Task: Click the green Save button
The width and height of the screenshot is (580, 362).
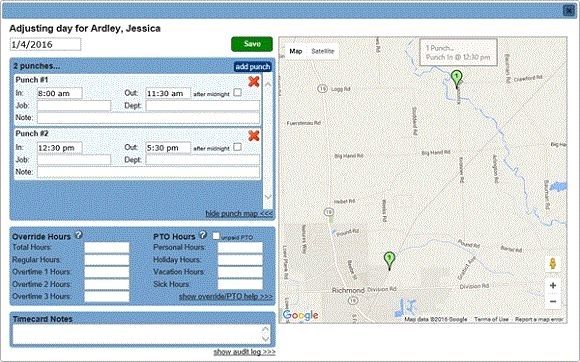Action: click(x=252, y=44)
